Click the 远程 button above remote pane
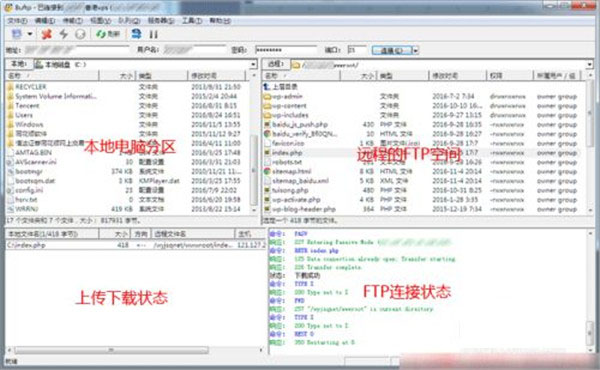The width and height of the screenshot is (600, 370). pyautogui.click(x=276, y=64)
